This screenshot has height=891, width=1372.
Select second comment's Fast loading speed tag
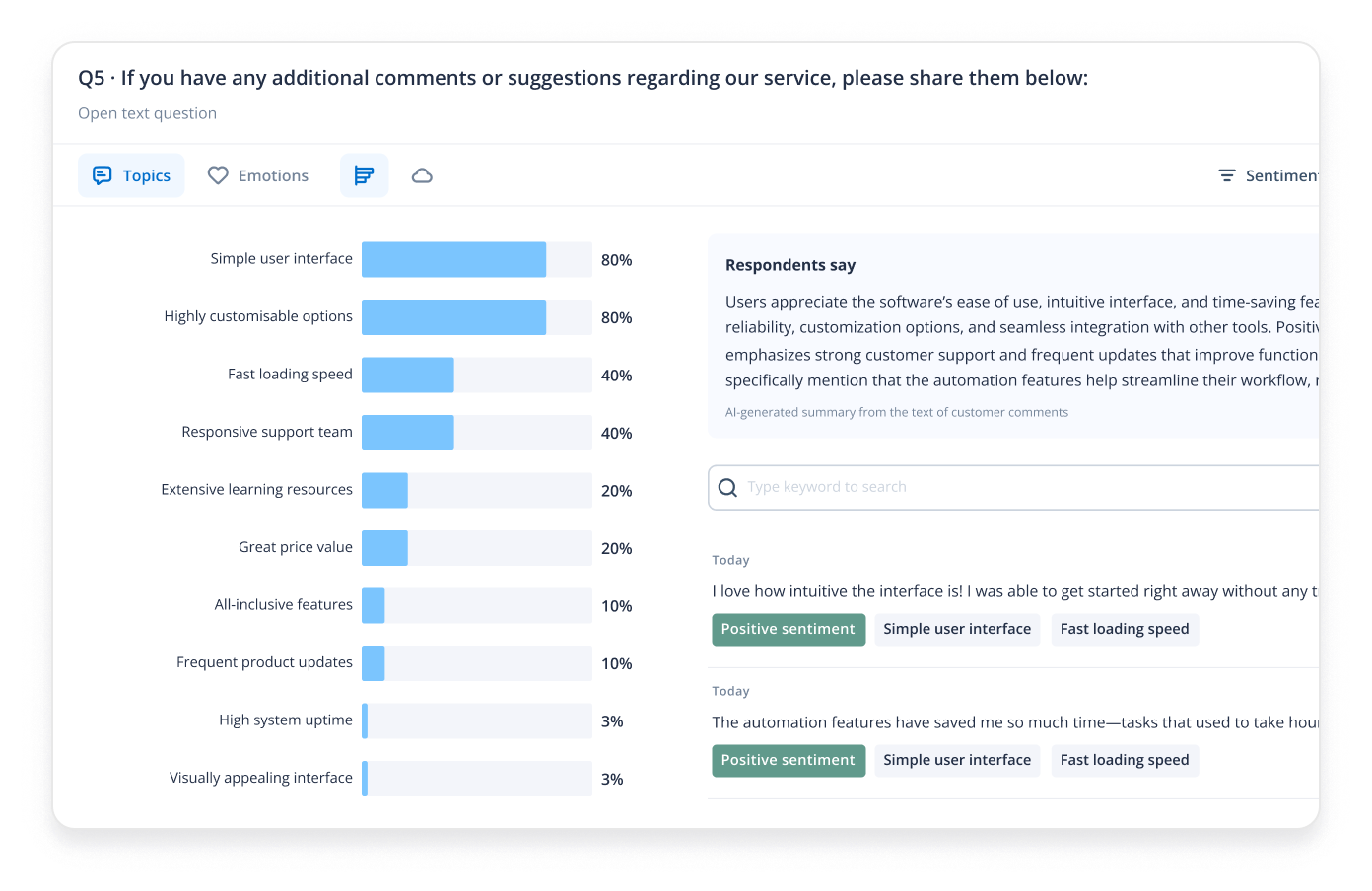pos(1124,761)
